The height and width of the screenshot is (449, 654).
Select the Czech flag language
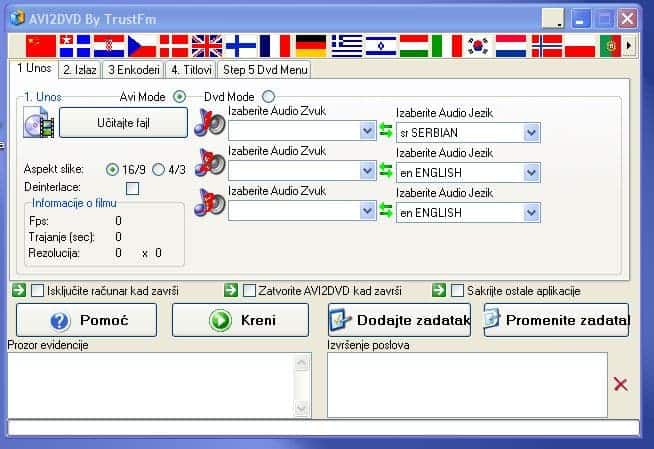142,46
